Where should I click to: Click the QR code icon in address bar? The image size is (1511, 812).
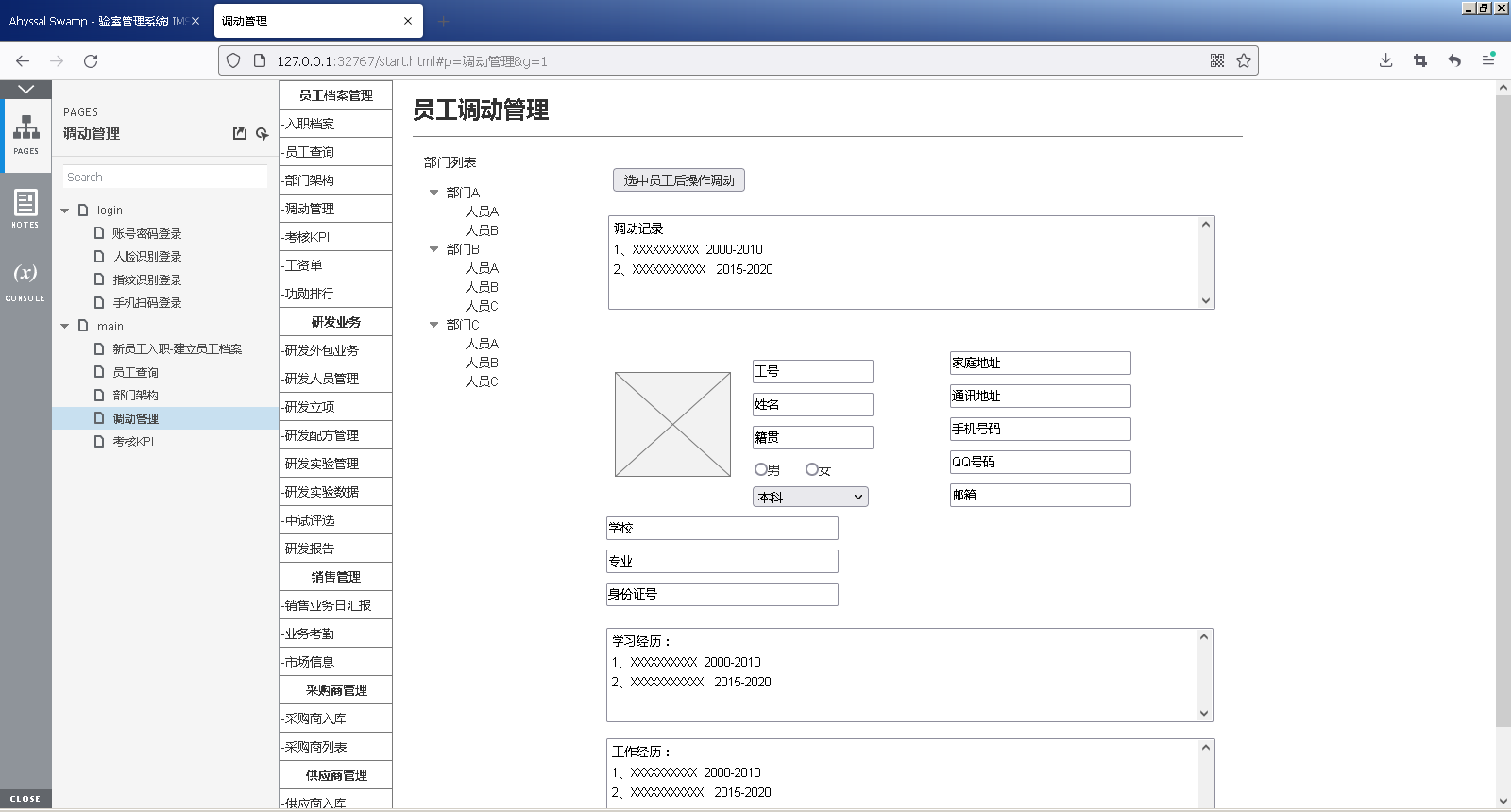tap(1217, 60)
